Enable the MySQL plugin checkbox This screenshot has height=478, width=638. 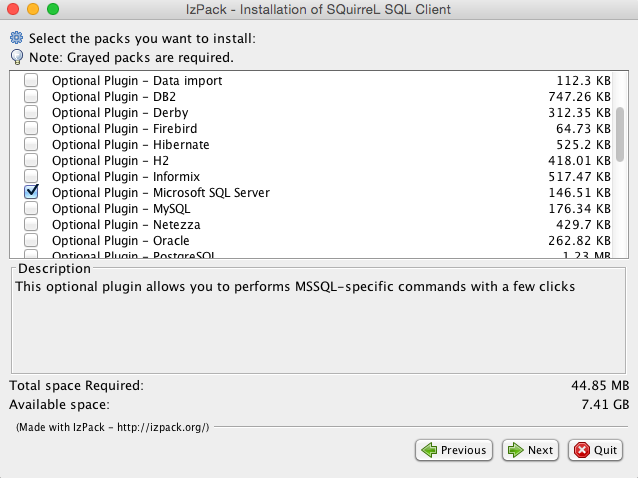click(31, 208)
